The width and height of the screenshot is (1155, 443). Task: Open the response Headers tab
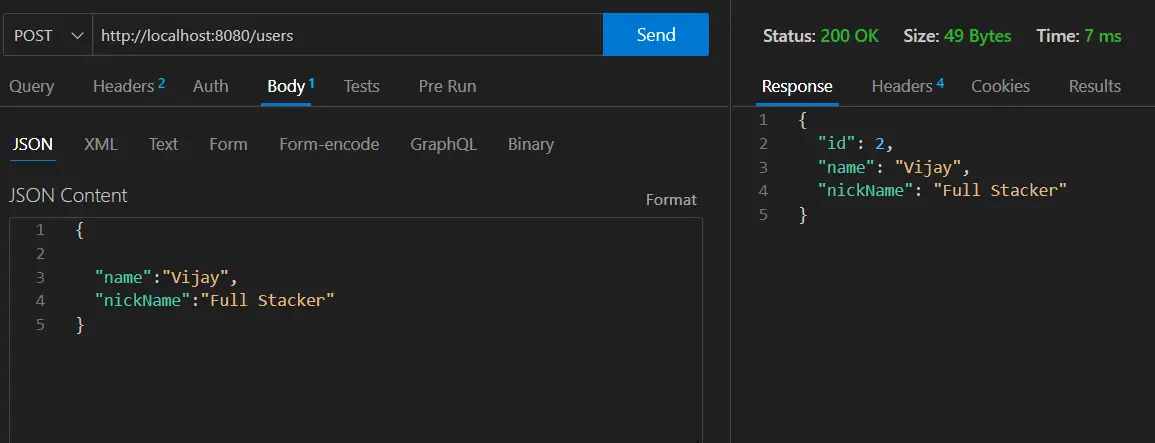pos(908,86)
